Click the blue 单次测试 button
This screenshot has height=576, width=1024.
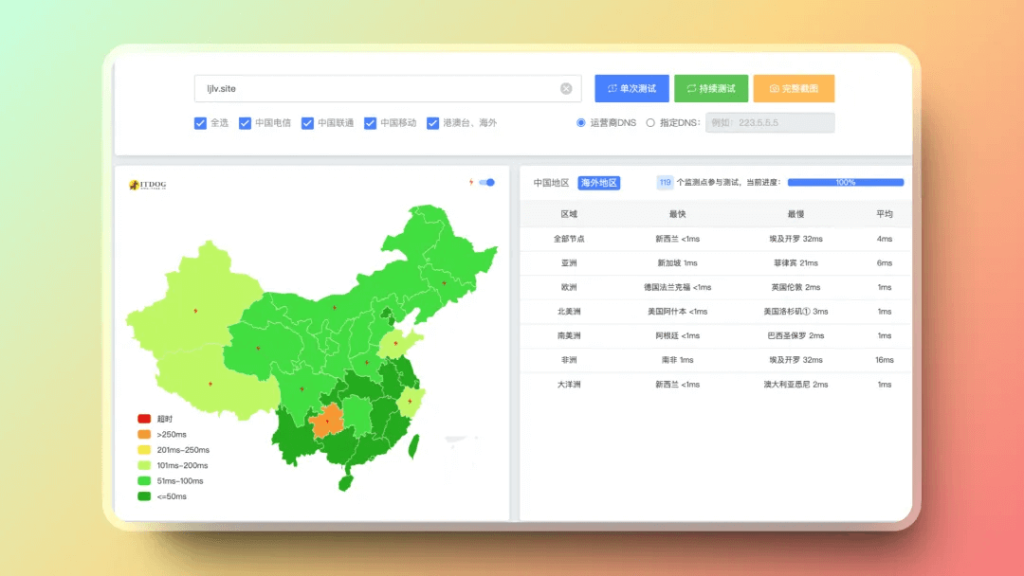click(631, 89)
